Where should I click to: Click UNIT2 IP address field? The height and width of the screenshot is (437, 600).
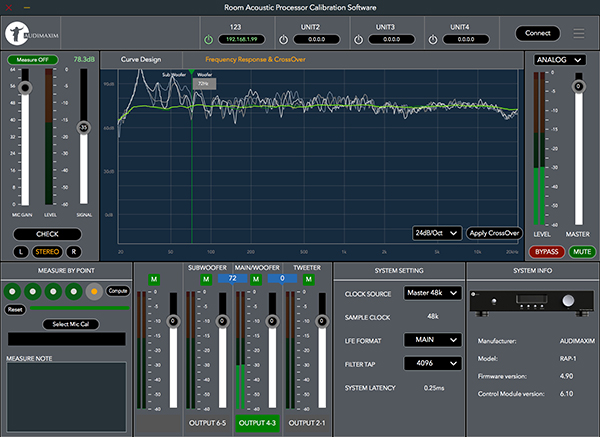[x=316, y=39]
